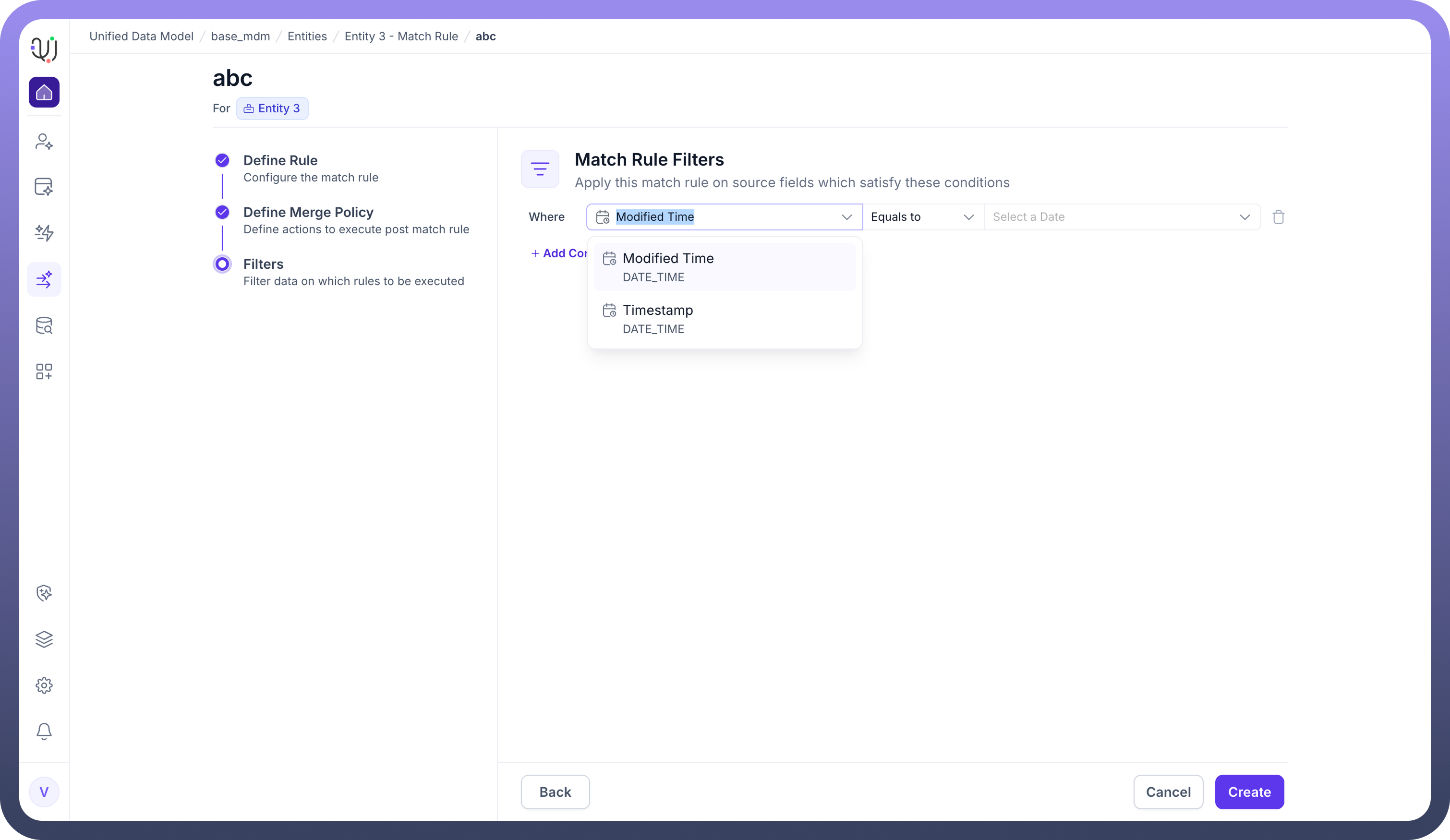This screenshot has width=1450, height=840.
Task: Open the Equals to operator dropdown
Action: click(x=922, y=217)
